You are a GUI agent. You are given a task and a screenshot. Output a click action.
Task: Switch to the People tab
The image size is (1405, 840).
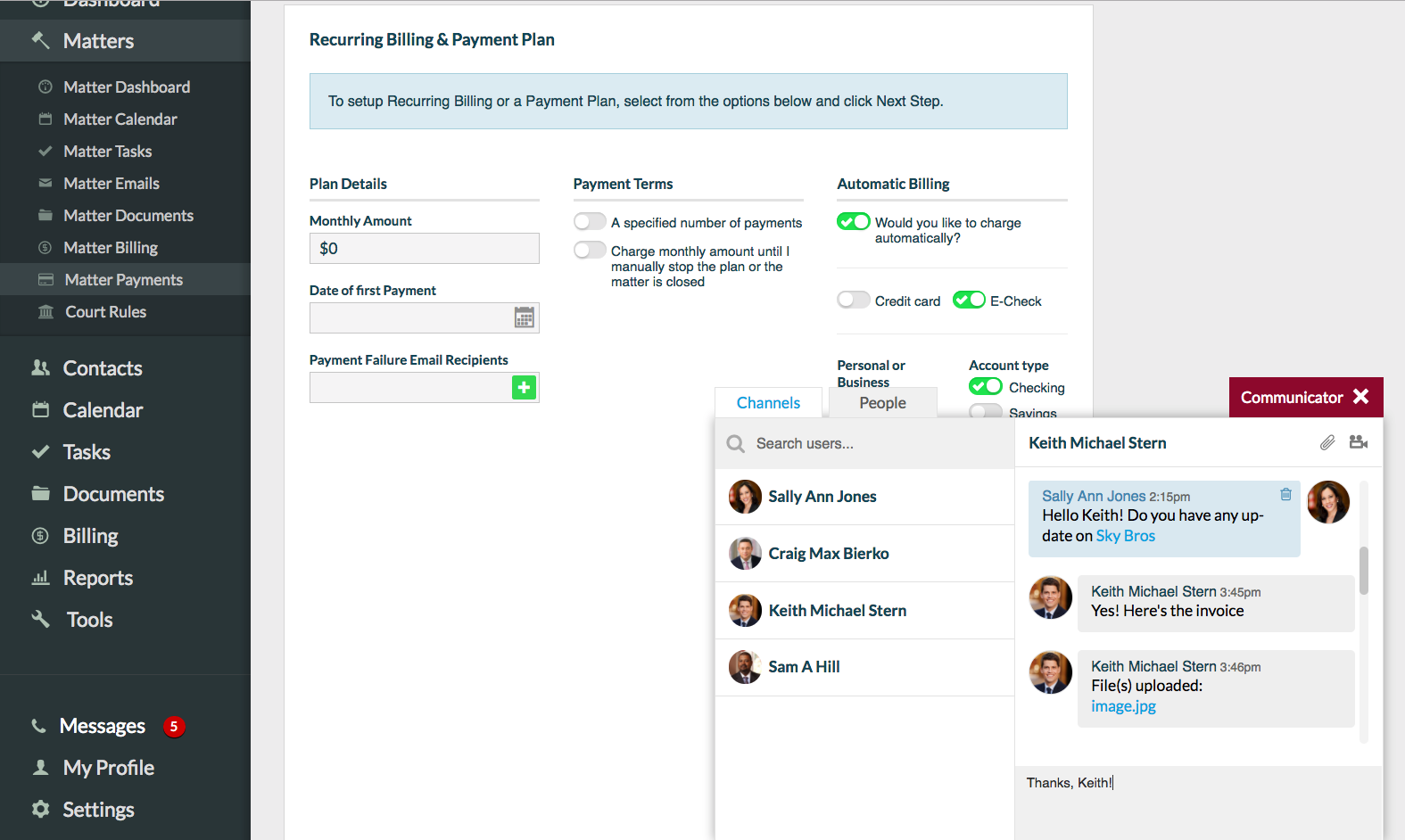tap(882, 403)
